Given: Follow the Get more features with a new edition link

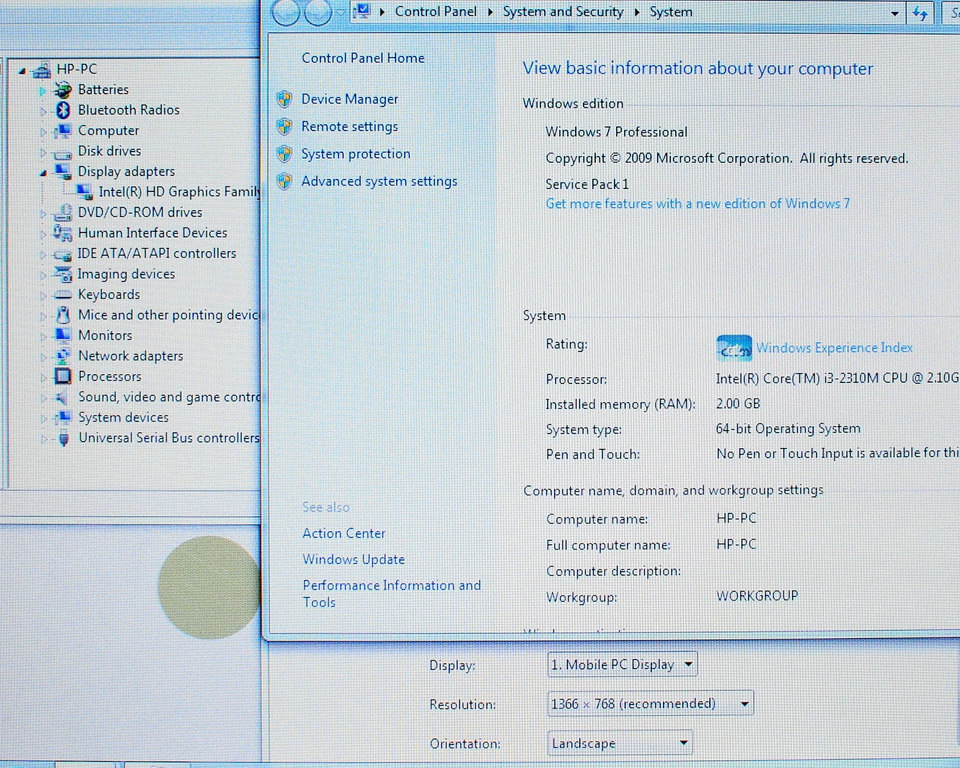Looking at the screenshot, I should 697,203.
